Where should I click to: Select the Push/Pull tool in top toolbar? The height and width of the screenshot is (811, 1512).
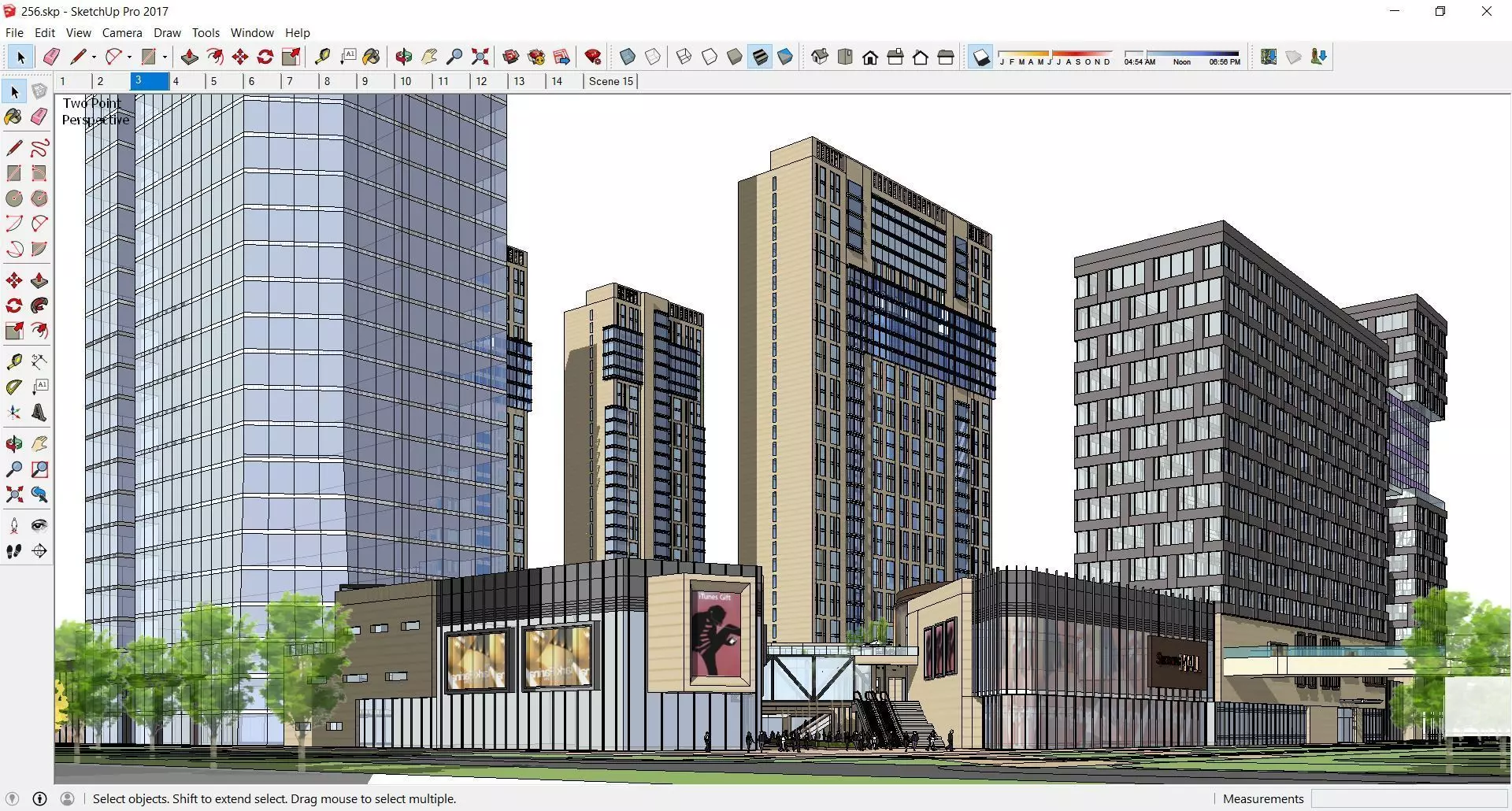(189, 57)
